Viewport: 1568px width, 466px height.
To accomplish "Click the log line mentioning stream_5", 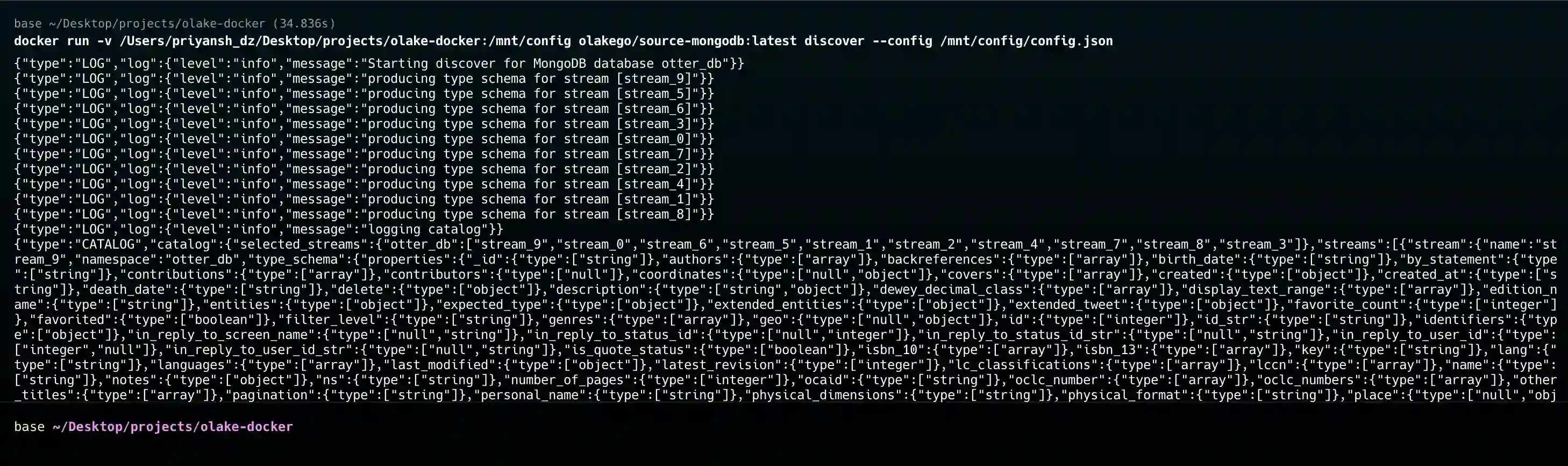I will click(x=364, y=94).
